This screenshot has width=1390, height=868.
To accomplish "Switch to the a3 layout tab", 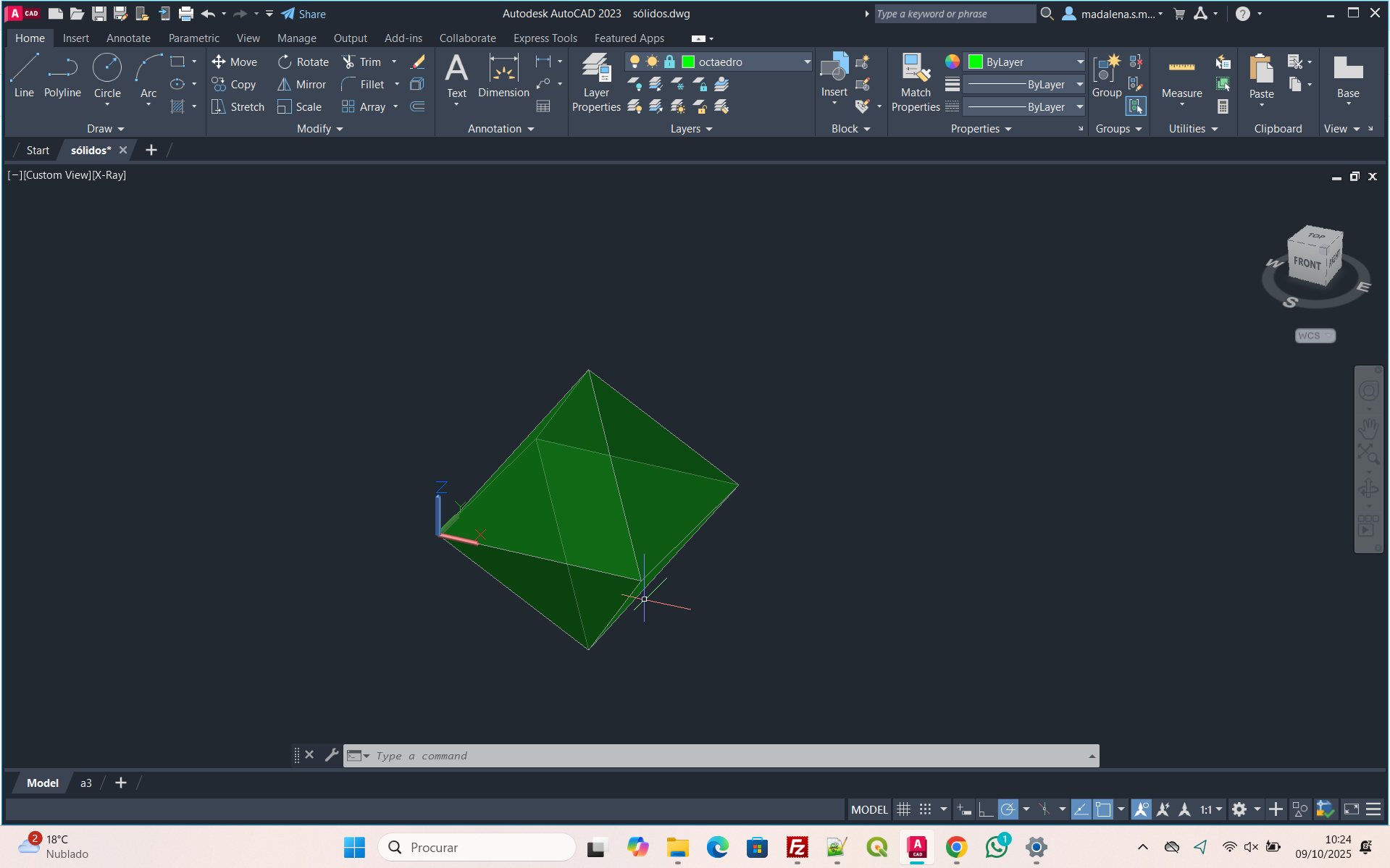I will tap(86, 783).
